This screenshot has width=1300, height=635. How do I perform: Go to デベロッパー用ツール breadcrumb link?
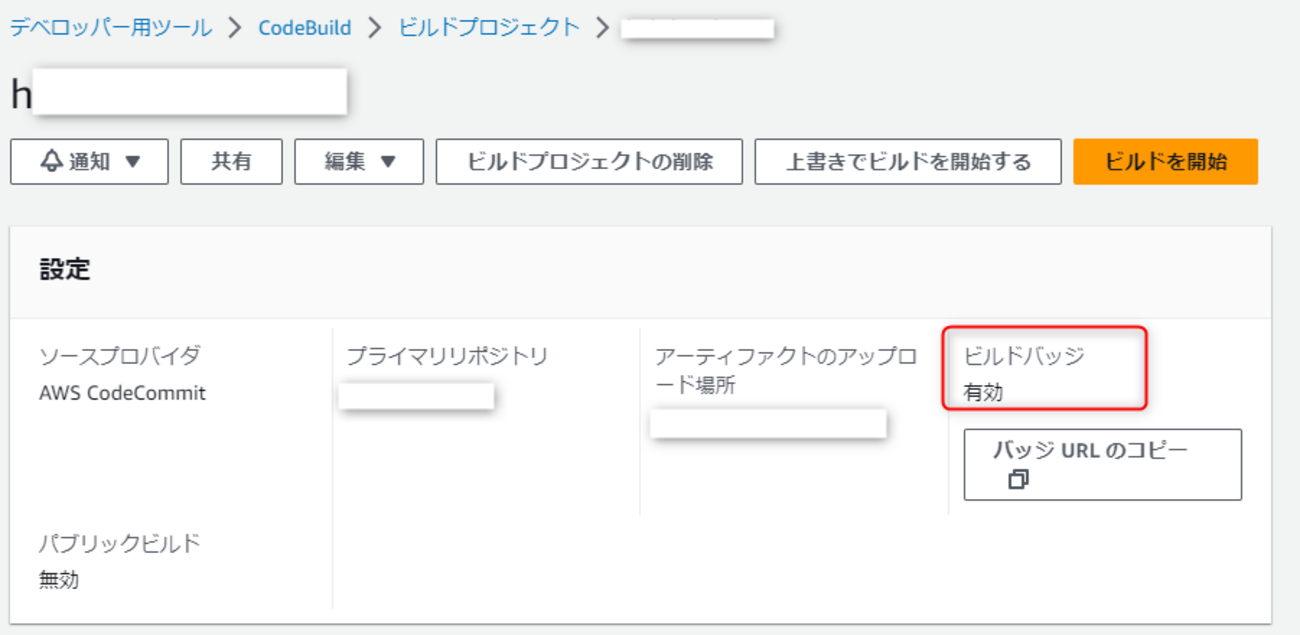coord(111,28)
